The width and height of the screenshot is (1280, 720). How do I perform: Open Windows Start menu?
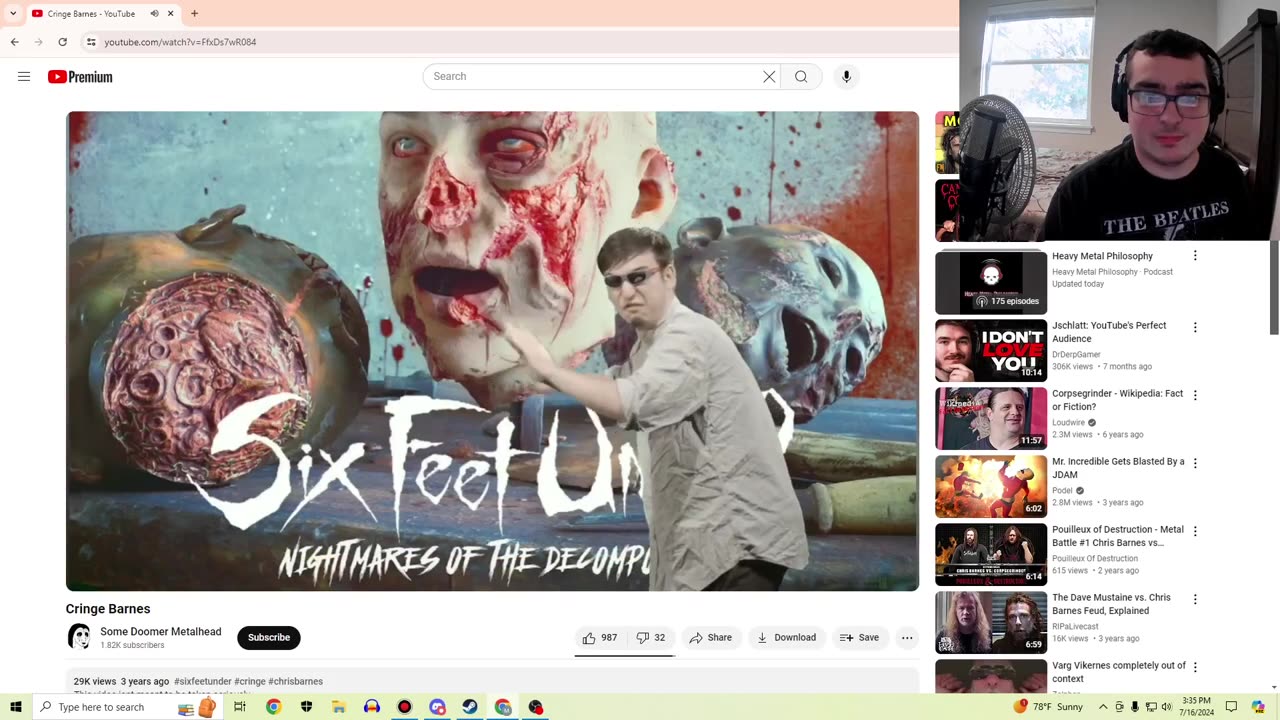[16, 707]
